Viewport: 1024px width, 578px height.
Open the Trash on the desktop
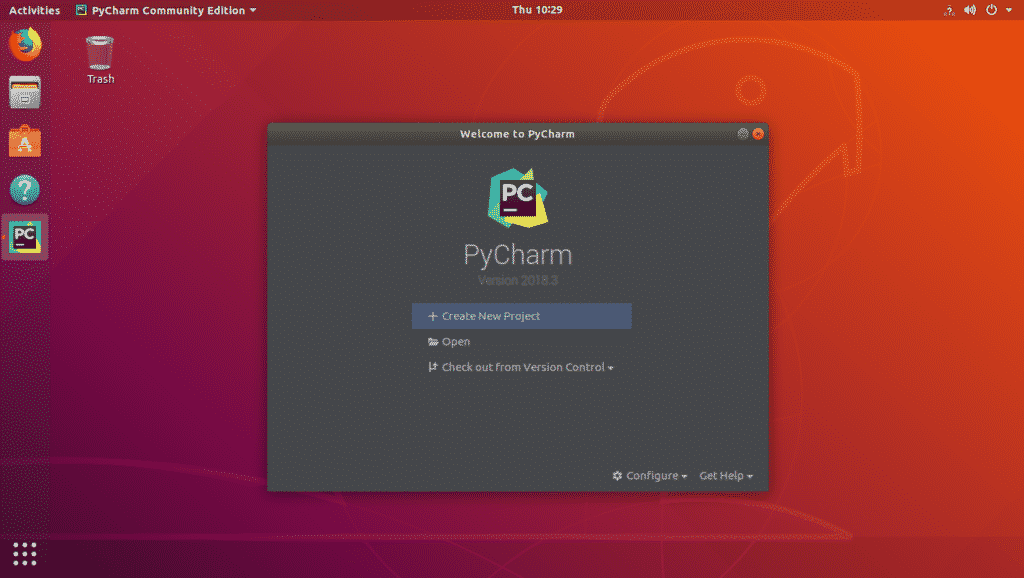pos(99,50)
